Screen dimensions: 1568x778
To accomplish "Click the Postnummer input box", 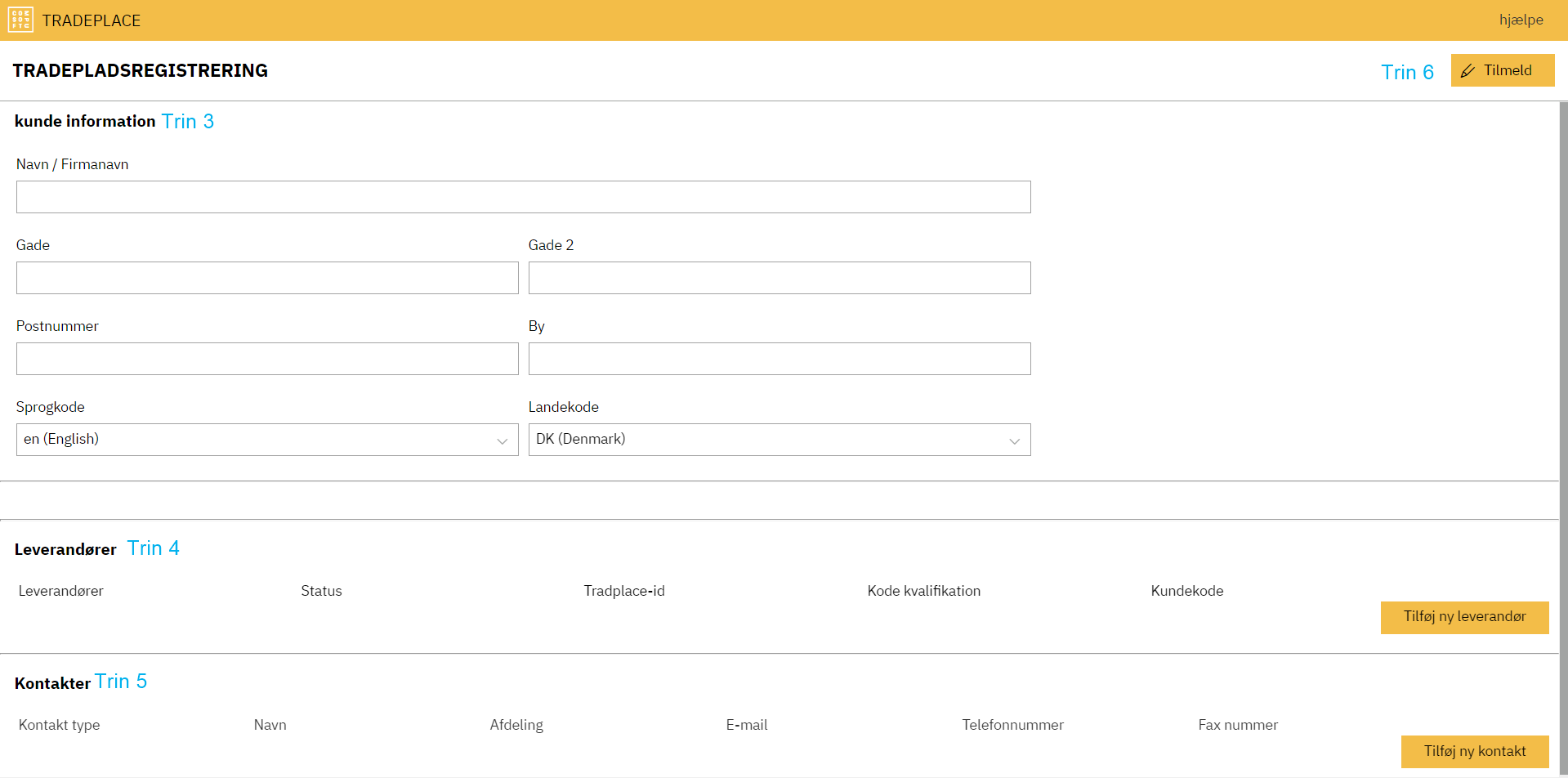I will tap(267, 359).
